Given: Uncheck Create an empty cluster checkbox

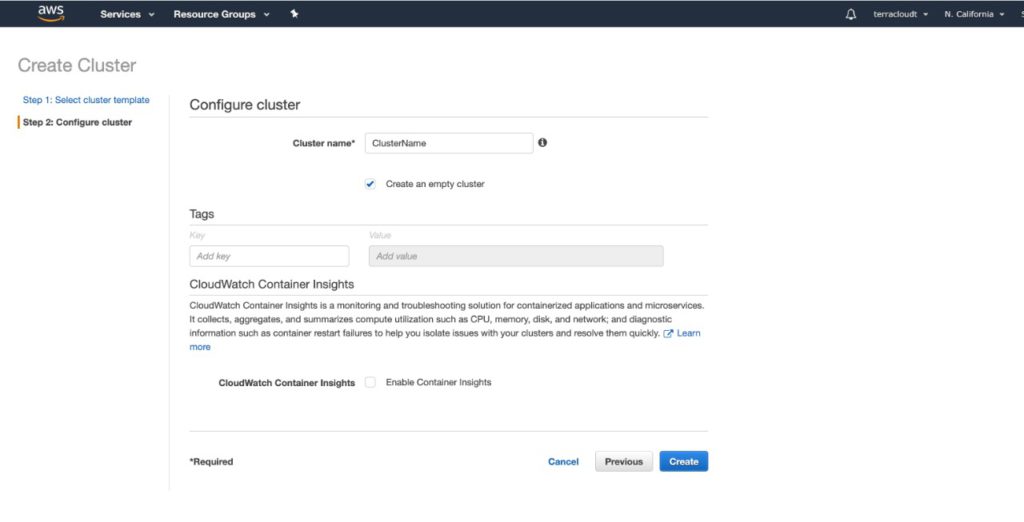Looking at the screenshot, I should point(371,184).
